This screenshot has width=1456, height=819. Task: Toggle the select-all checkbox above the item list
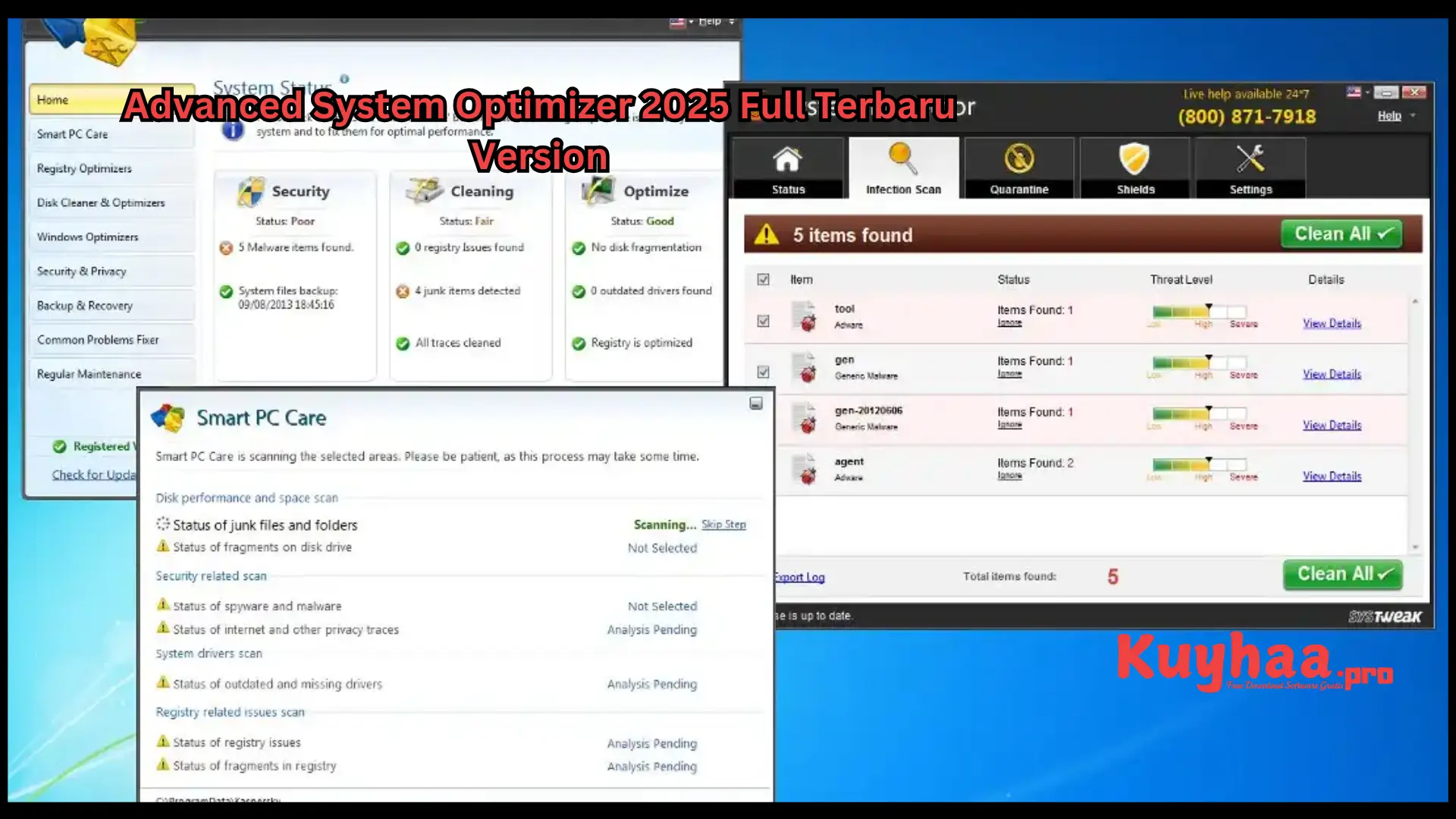(x=763, y=279)
